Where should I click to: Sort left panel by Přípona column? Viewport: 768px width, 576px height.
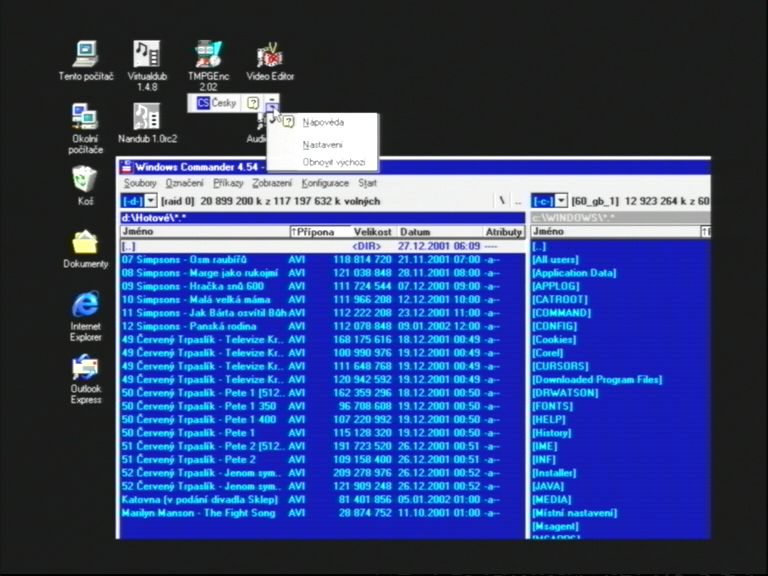tap(320, 232)
